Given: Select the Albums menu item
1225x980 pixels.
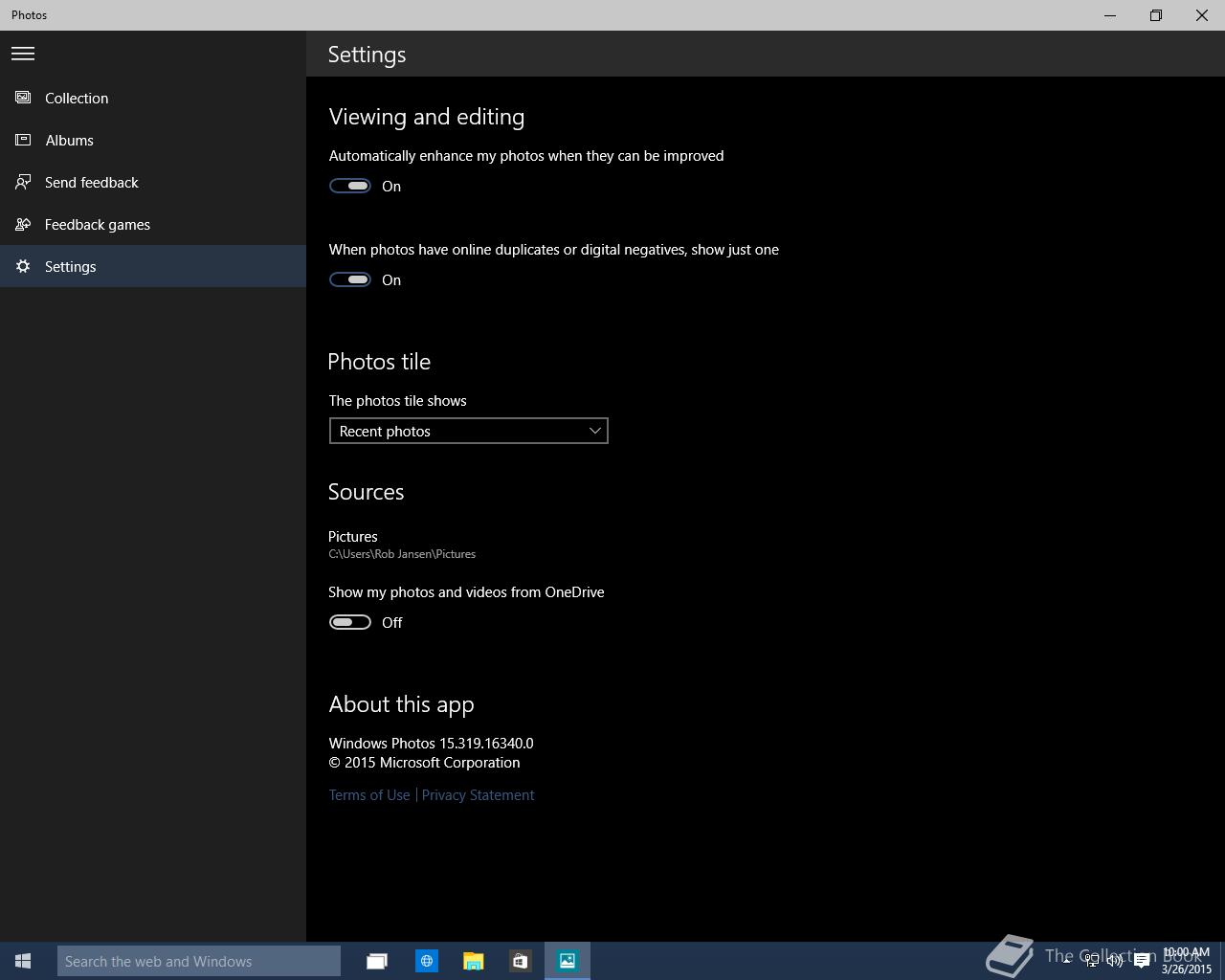Looking at the screenshot, I should coord(70,140).
